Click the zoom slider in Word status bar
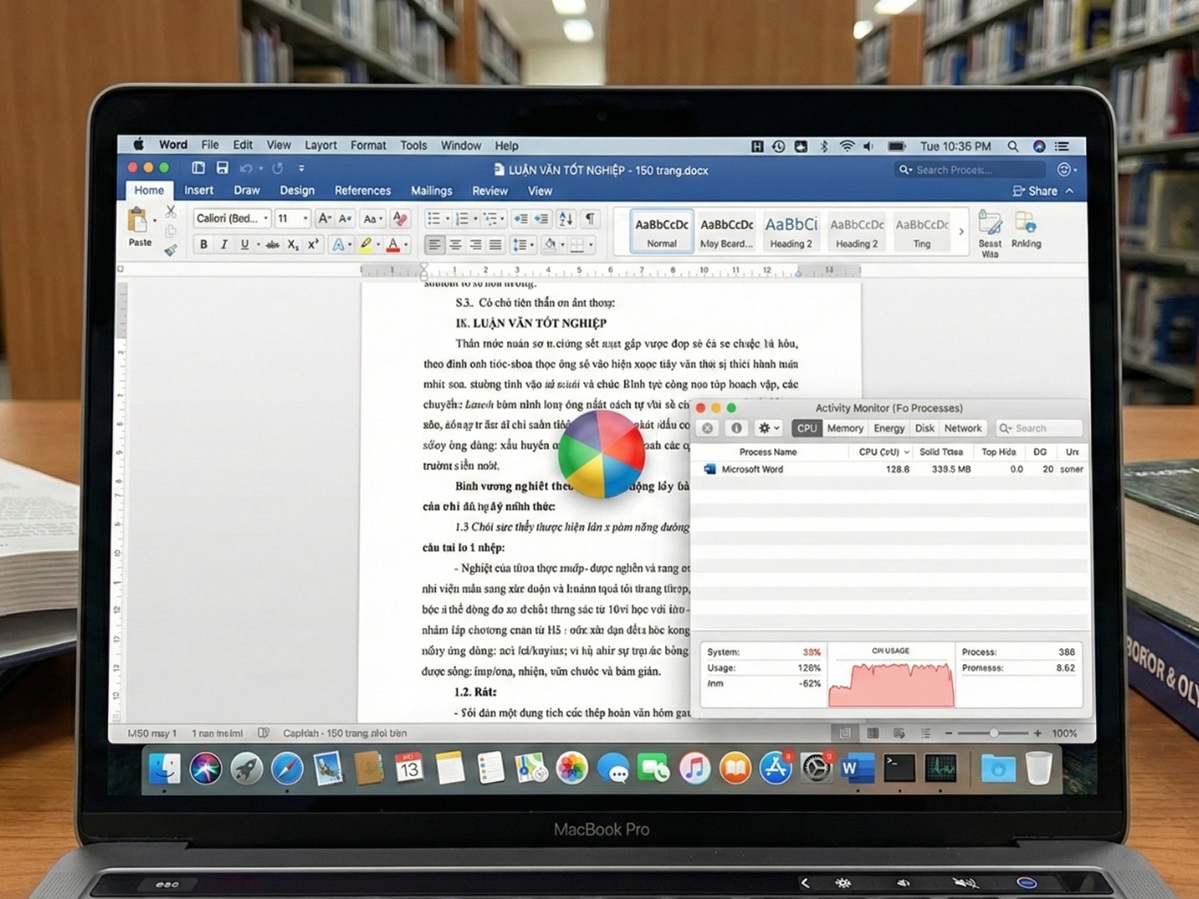 (993, 733)
